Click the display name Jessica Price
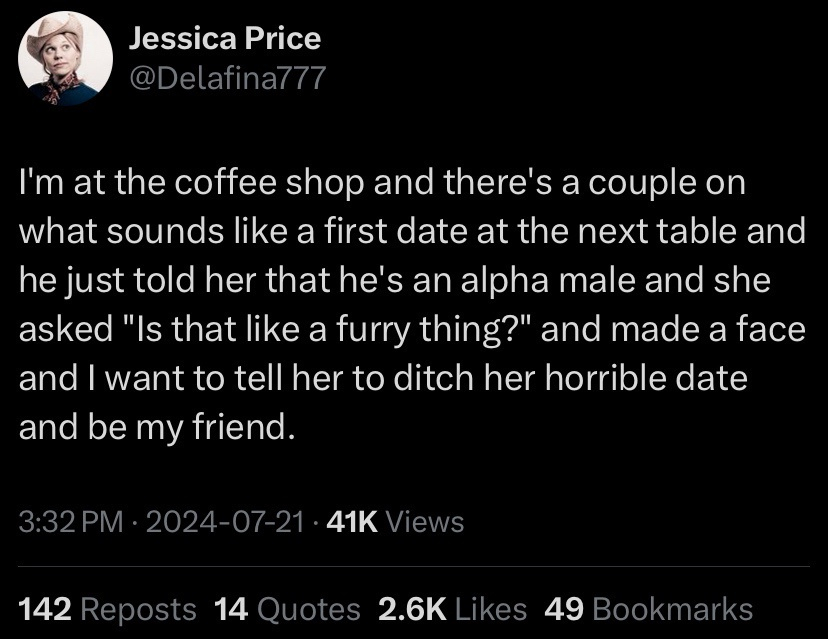 (x=225, y=39)
